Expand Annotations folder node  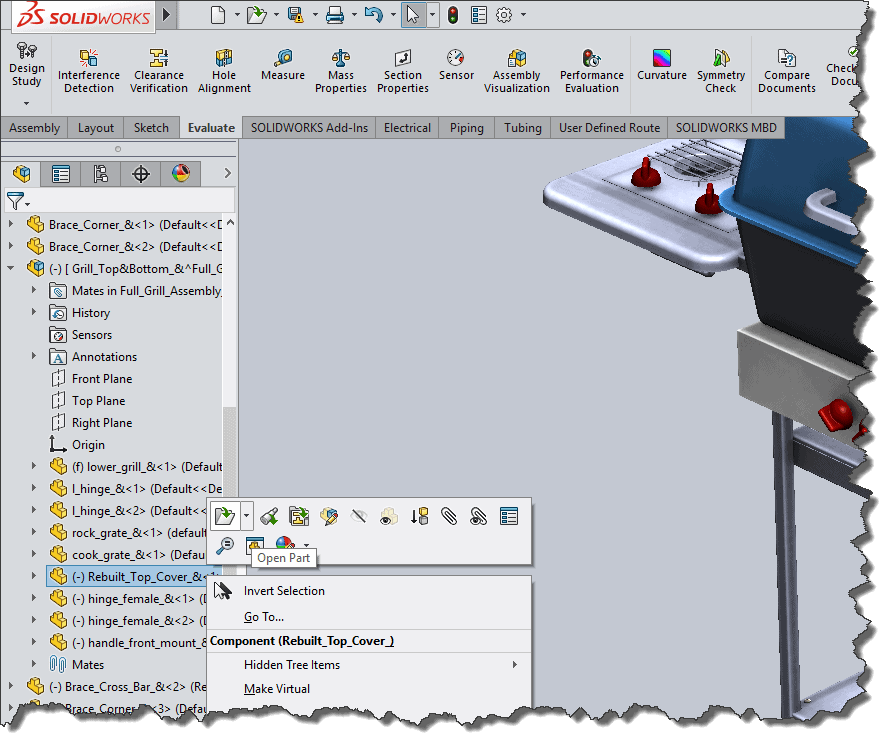point(34,356)
